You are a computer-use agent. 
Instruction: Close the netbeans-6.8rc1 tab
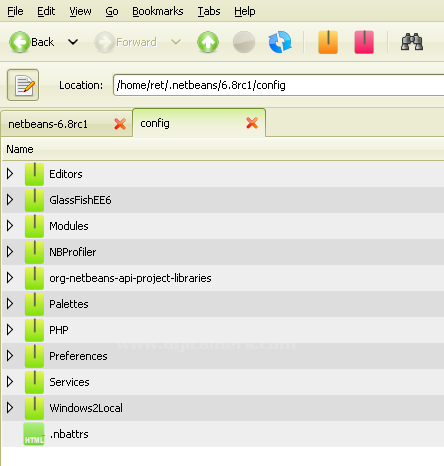120,124
